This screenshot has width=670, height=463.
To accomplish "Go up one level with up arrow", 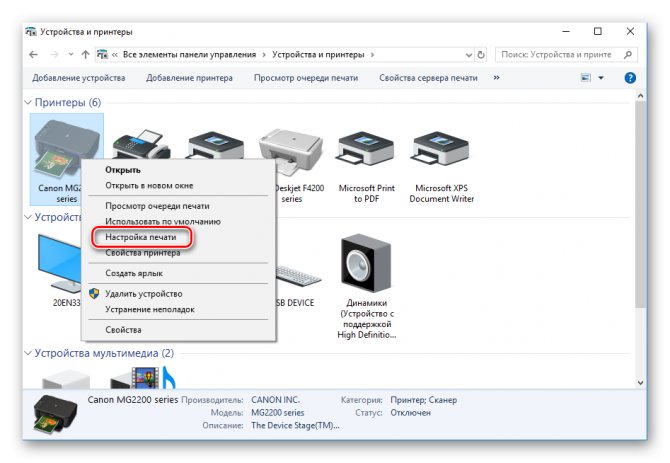I will [85, 55].
